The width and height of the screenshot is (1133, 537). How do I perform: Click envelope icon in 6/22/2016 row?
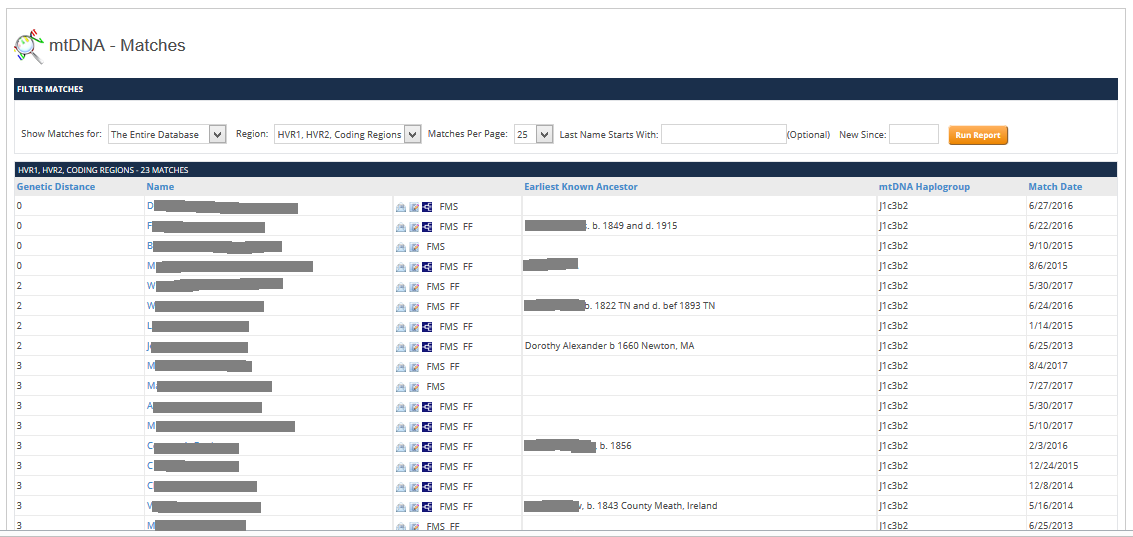coord(401,227)
